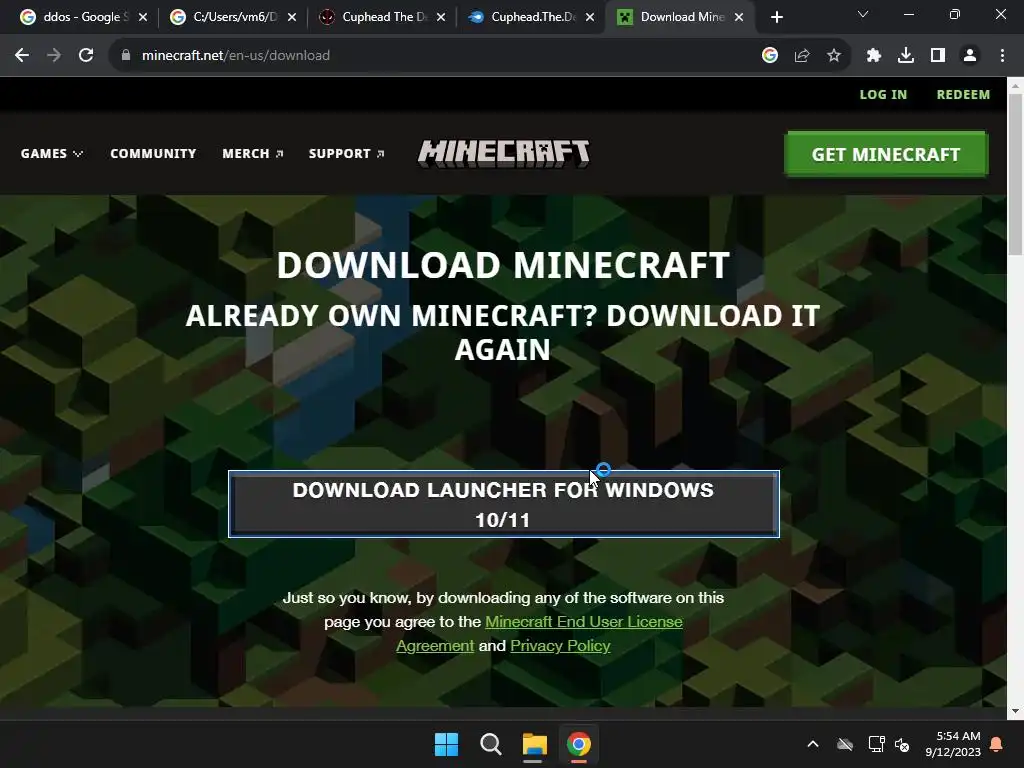Close the ddos Google Search tab

click(x=143, y=18)
